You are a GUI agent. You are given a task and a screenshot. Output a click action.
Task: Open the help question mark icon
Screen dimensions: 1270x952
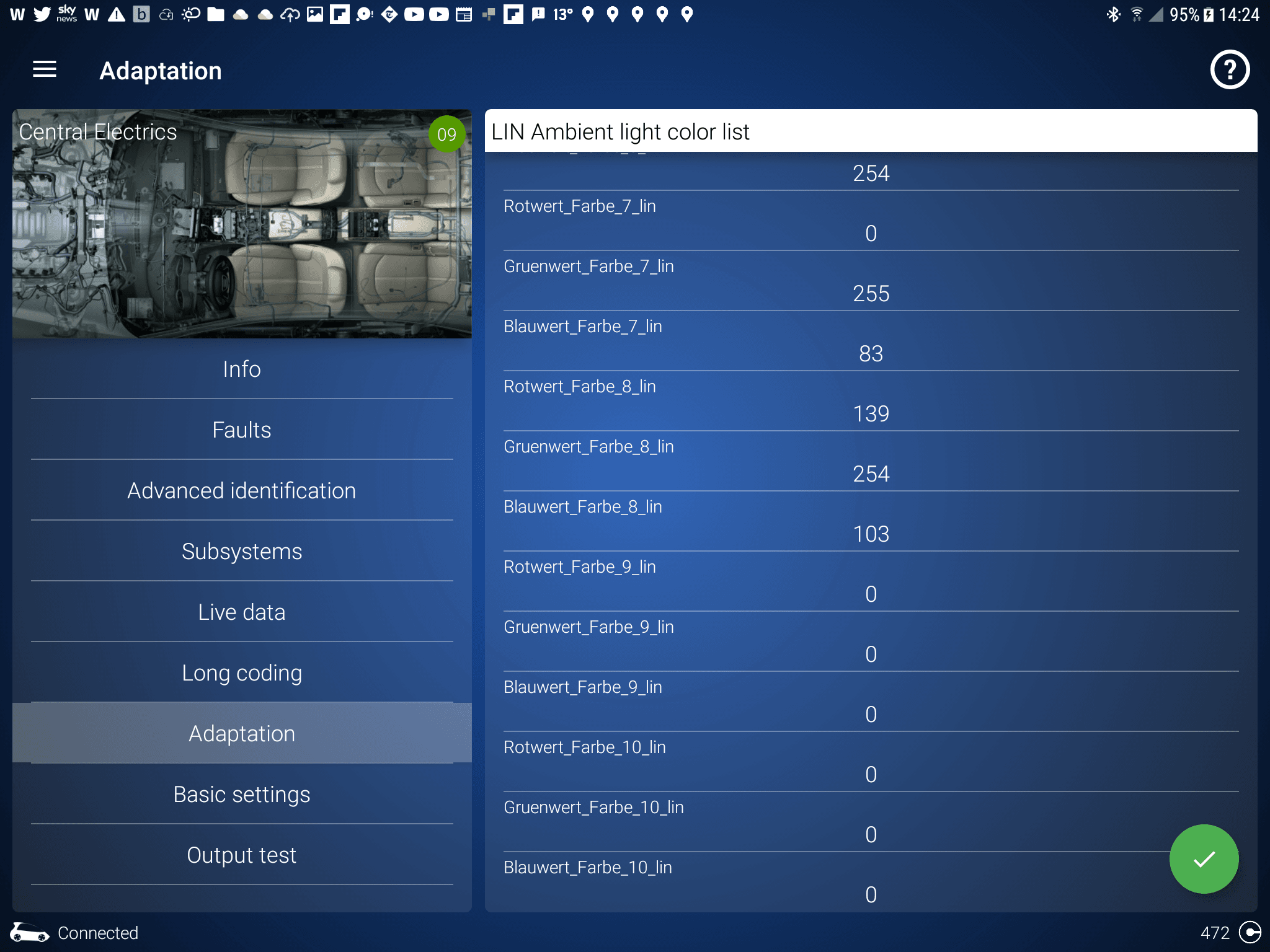[x=1230, y=69]
